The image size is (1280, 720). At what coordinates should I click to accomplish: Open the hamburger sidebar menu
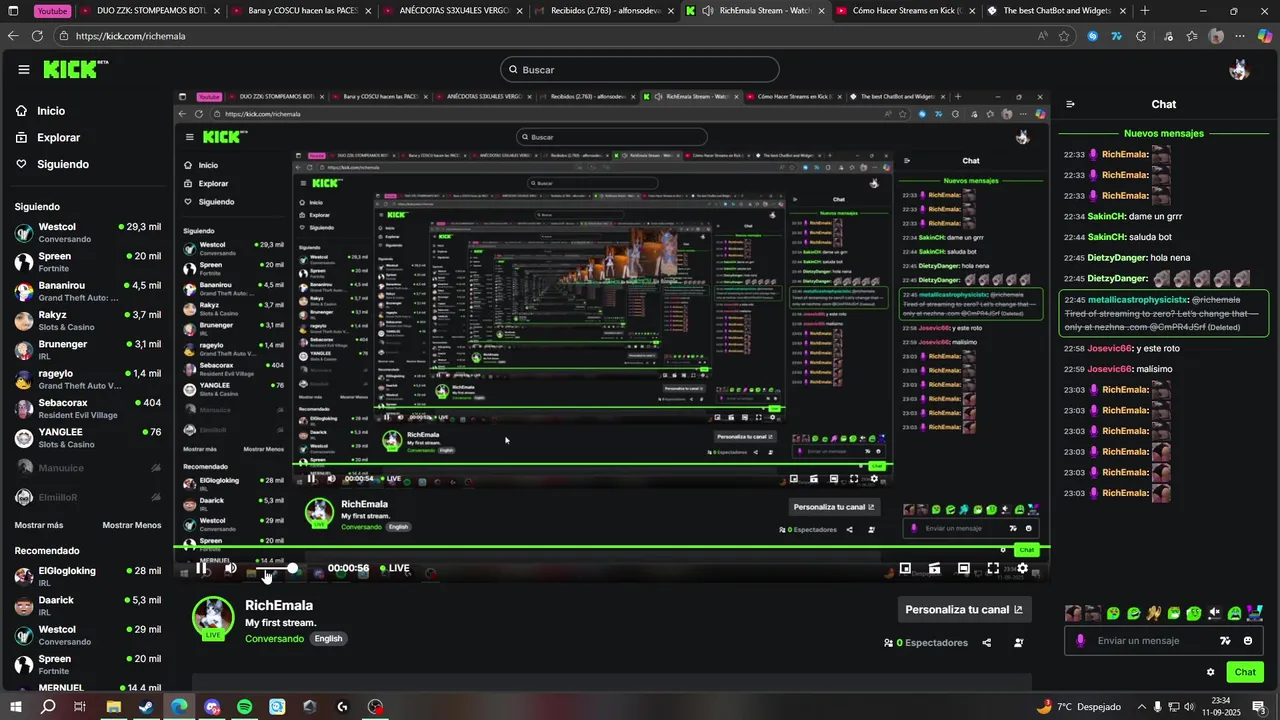pos(24,69)
